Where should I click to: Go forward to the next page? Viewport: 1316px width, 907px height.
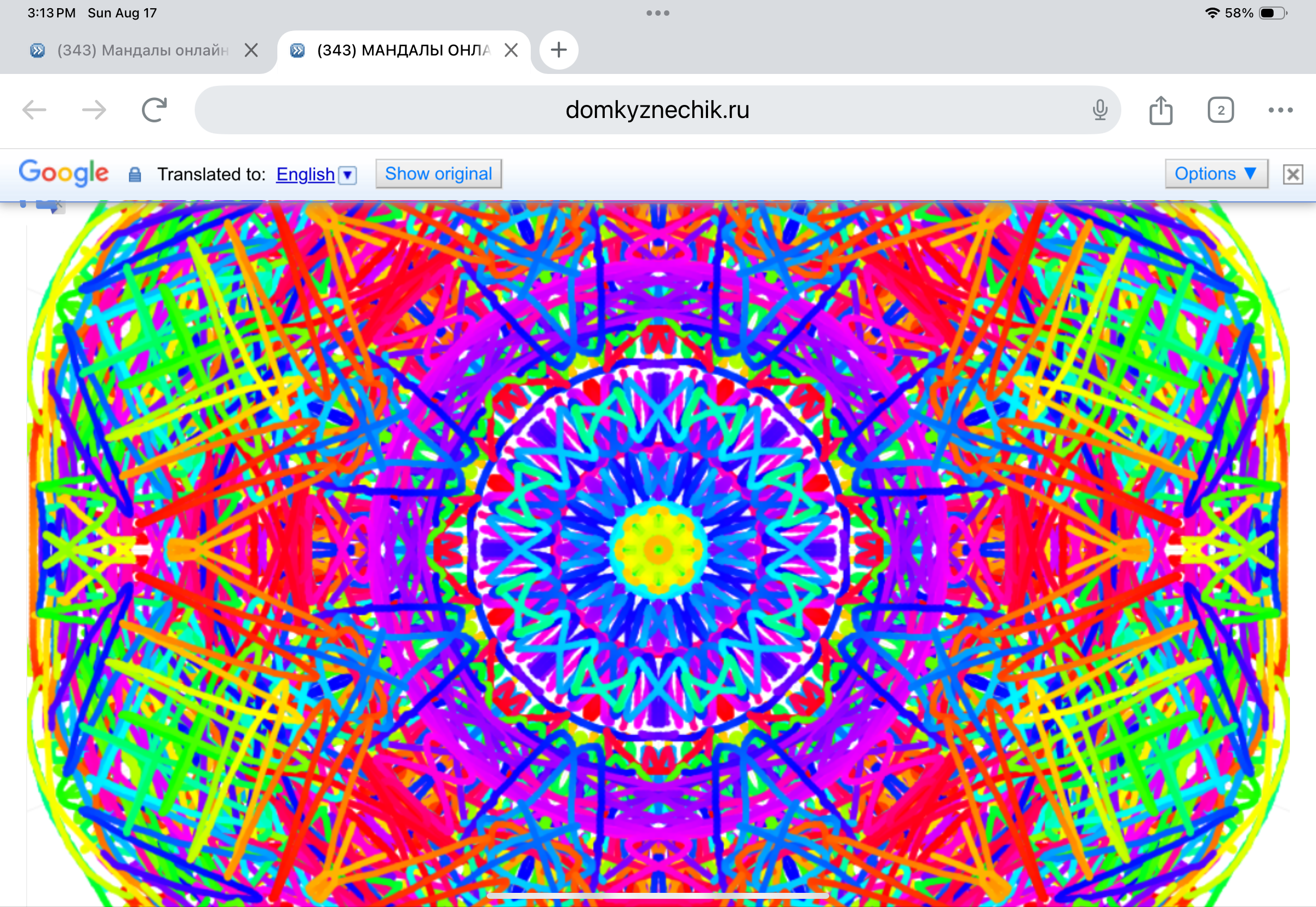(94, 110)
